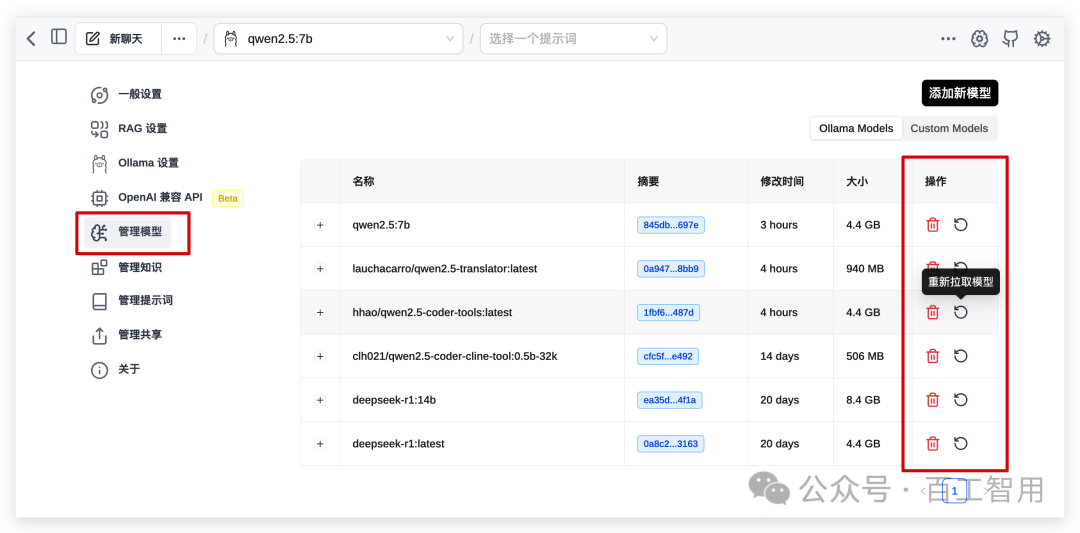Click the 0a947...8bb9 digest tag
Image resolution: width=1080 pixels, height=533 pixels.
671,269
